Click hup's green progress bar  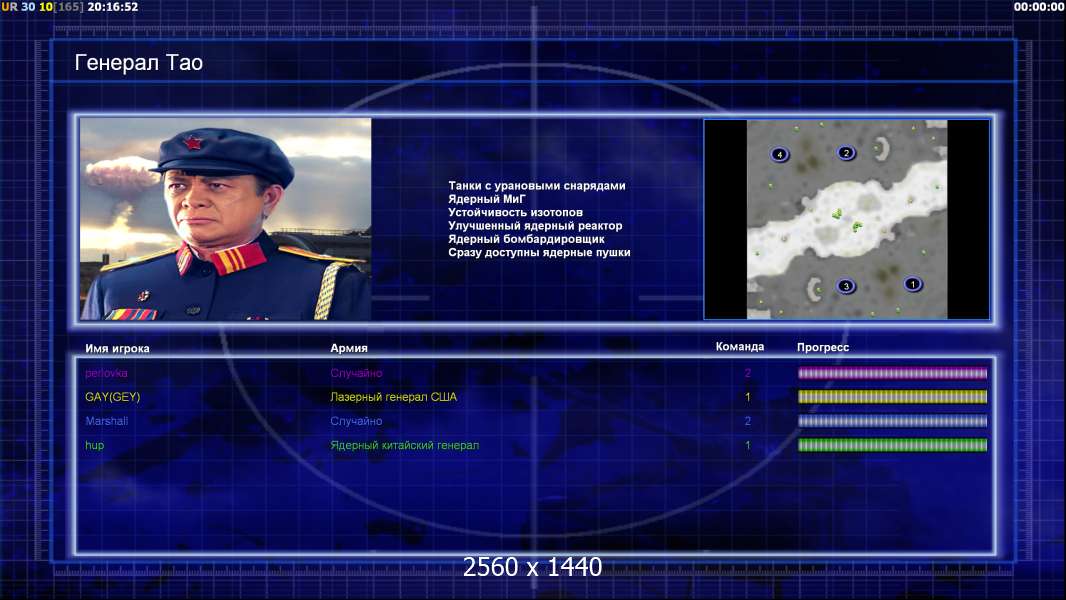point(892,445)
